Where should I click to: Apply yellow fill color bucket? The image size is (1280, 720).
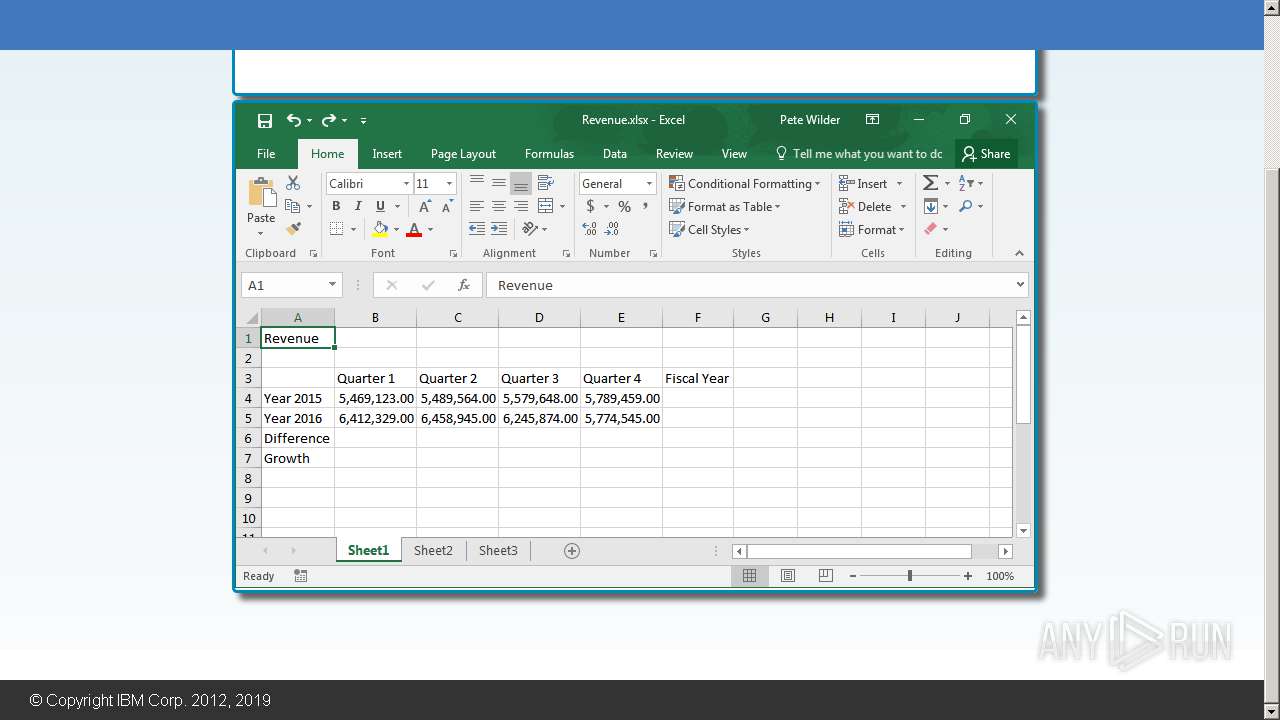[380, 229]
